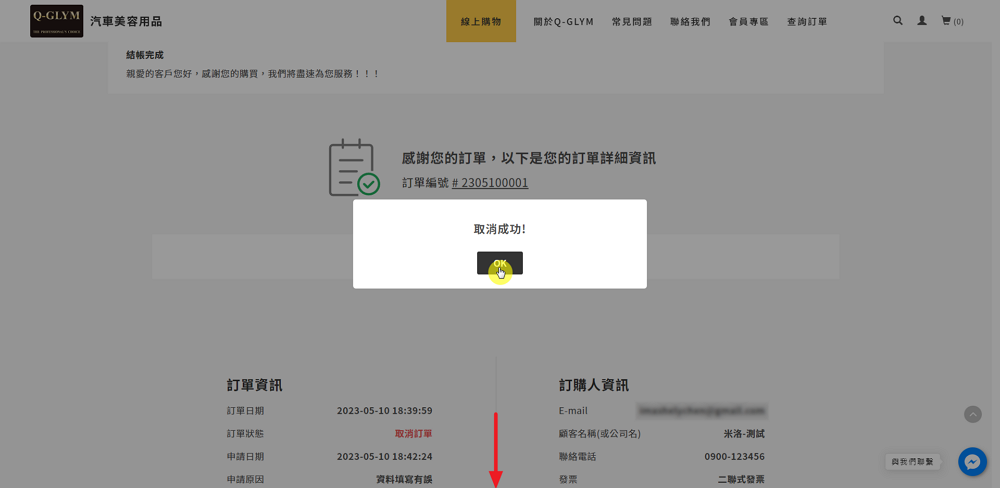1000x488 pixels.
Task: Open the 聯絡我們 navigation item
Action: coord(690,21)
